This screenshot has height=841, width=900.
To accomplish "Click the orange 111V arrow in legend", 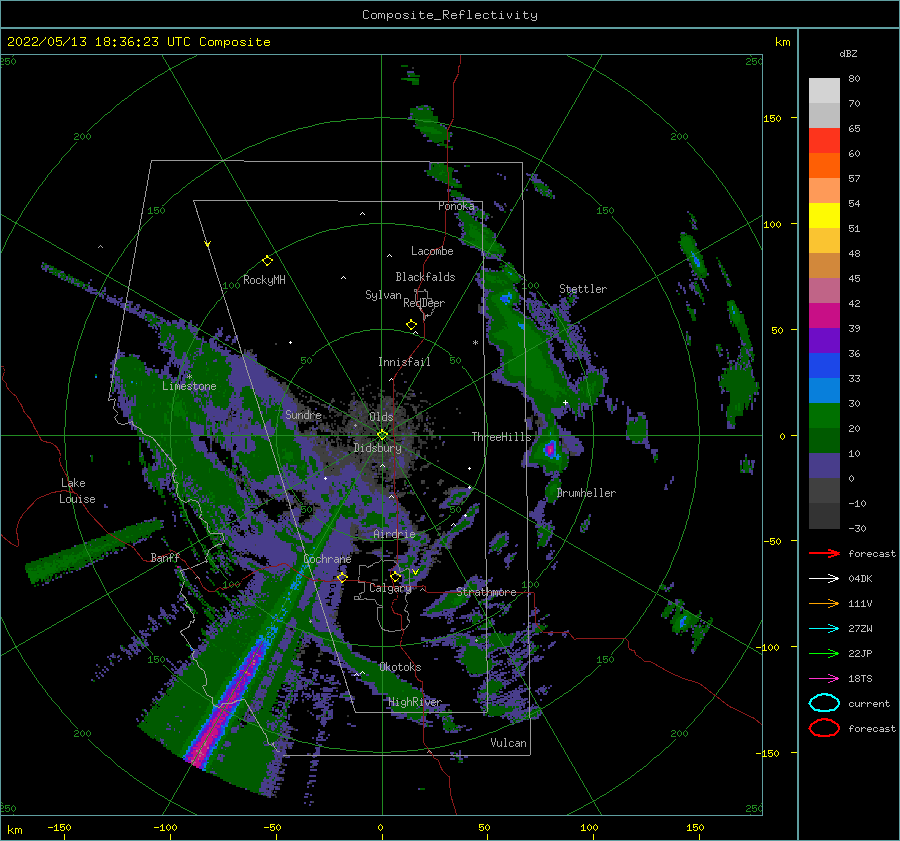I will (824, 603).
